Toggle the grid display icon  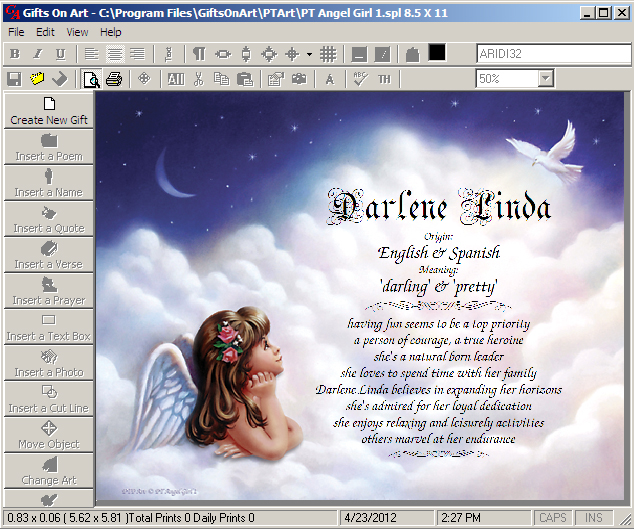click(328, 54)
